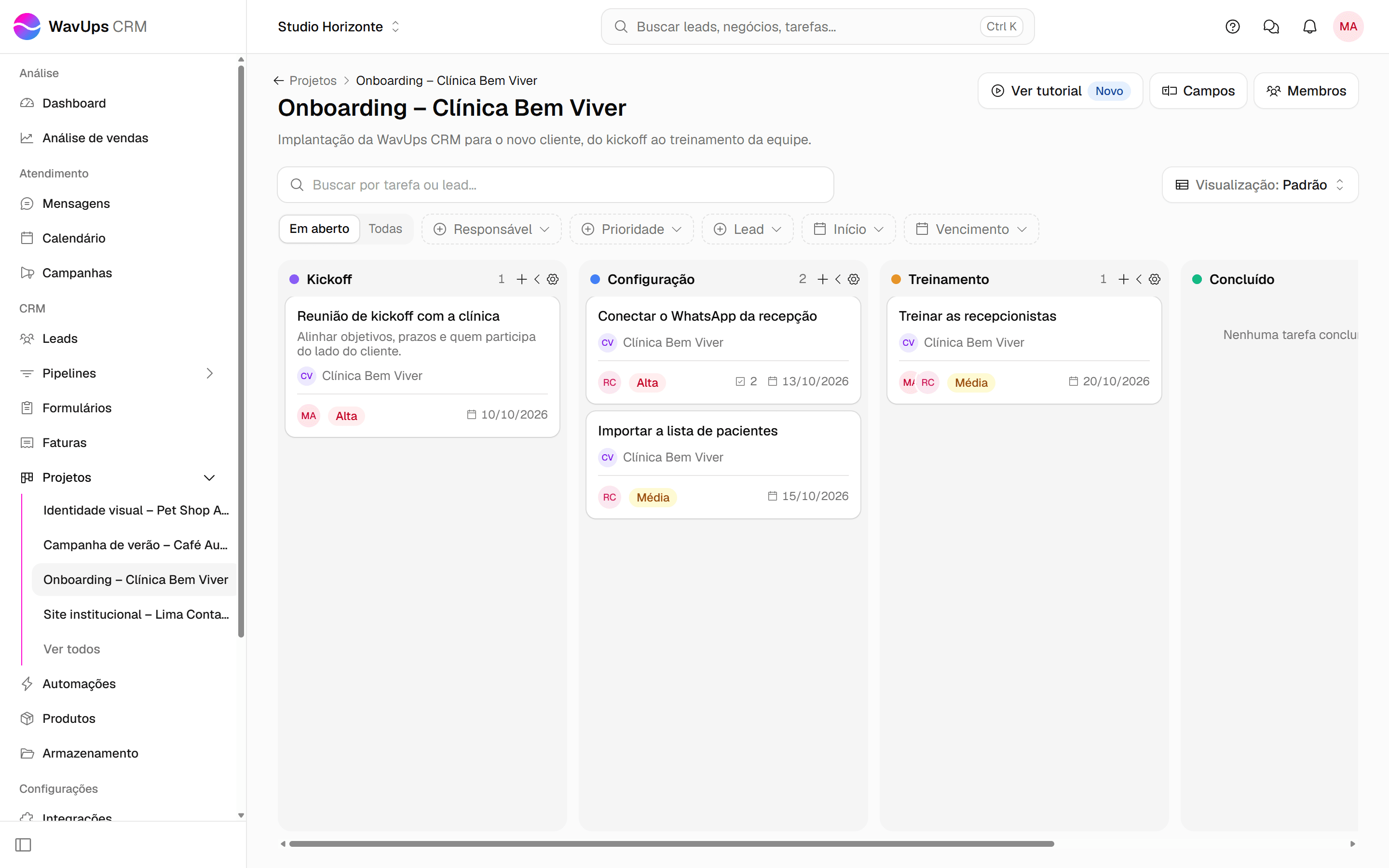The image size is (1389, 868).
Task: Go back using the Projetos arrow icon
Action: click(278, 81)
